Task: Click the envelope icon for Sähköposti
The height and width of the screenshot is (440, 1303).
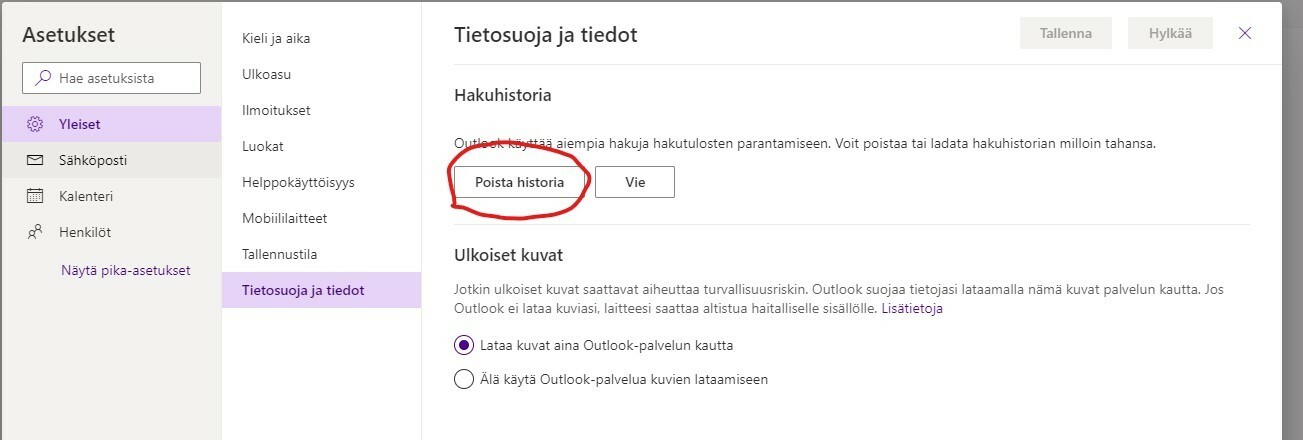Action: [35, 160]
